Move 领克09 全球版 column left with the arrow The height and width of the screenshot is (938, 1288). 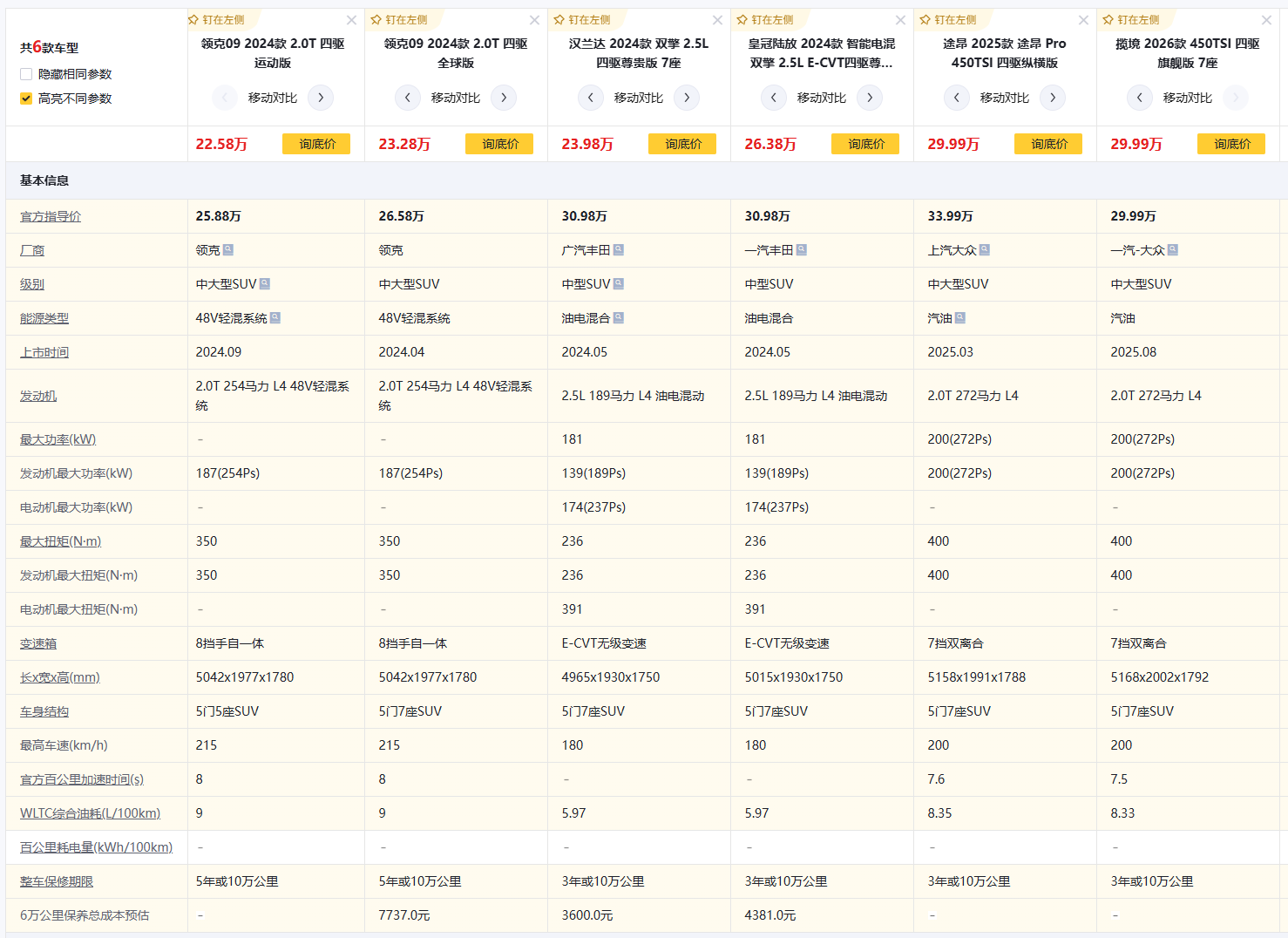pos(408,98)
